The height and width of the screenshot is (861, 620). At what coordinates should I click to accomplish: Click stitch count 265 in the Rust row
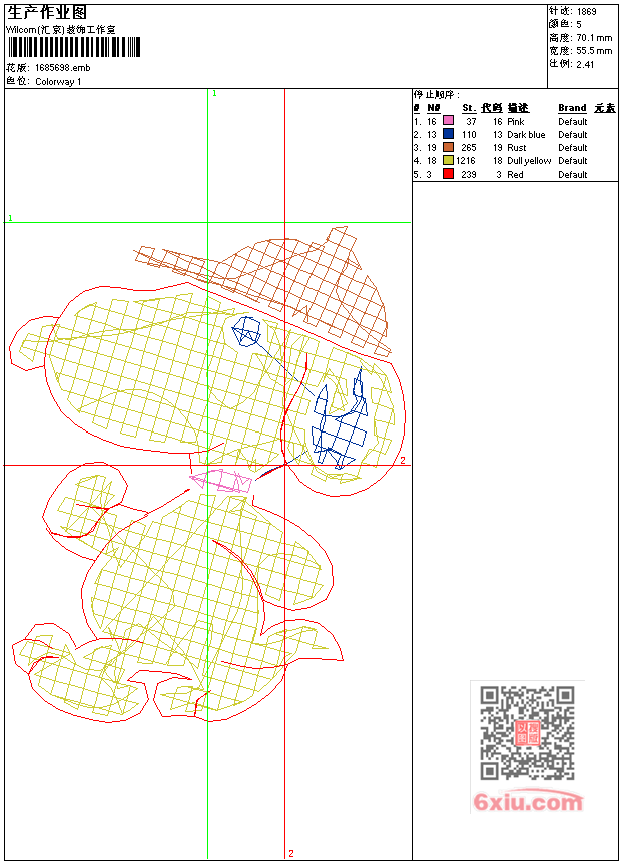[468, 148]
